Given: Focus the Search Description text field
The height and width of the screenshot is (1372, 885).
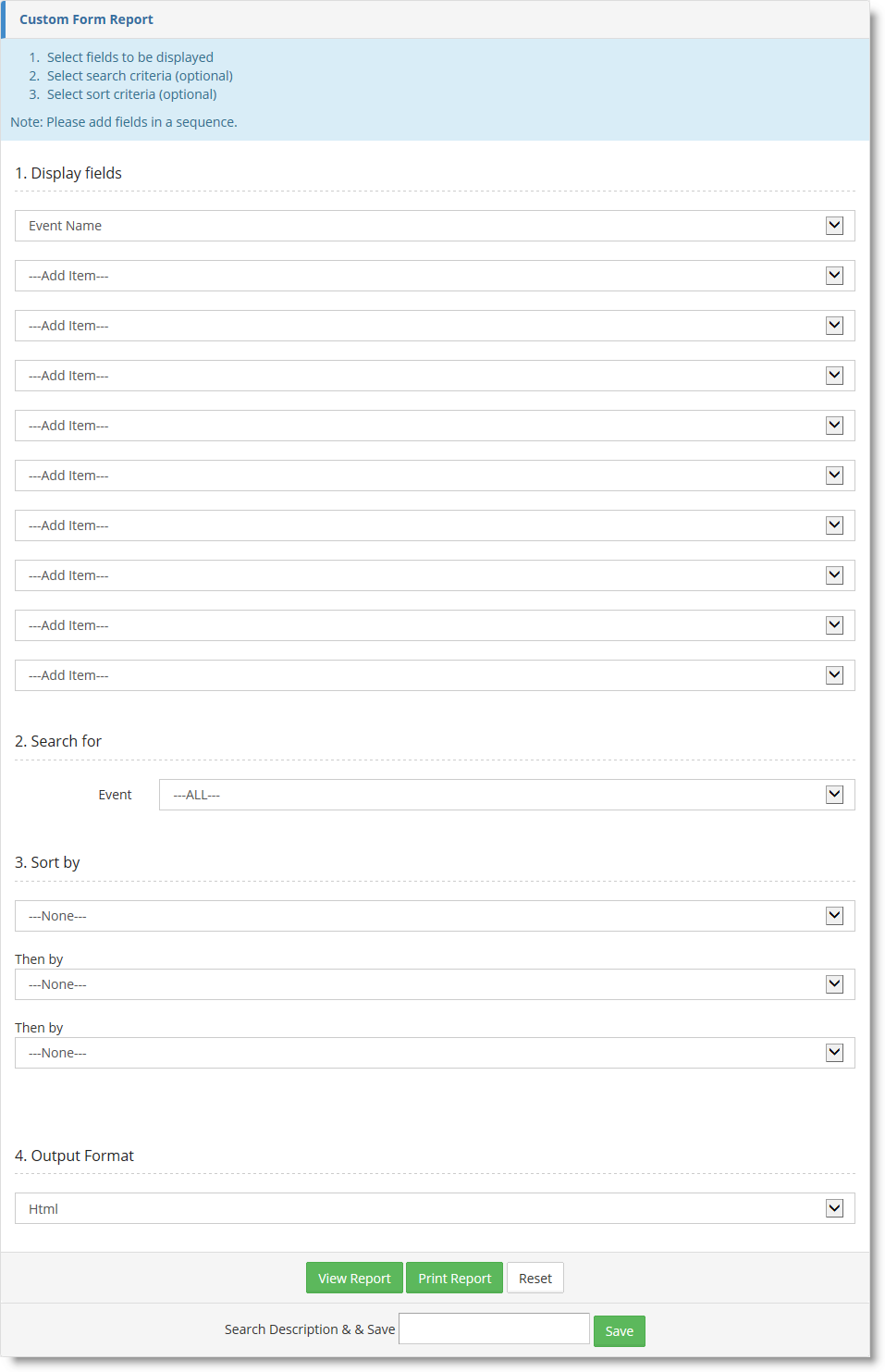Looking at the screenshot, I should (494, 1329).
